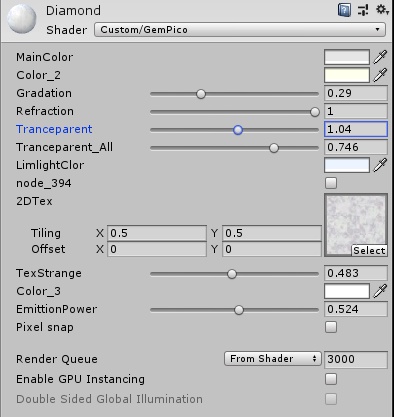Edit the Render Queue value 3000
Screen dimensions: 394x417
click(x=356, y=359)
